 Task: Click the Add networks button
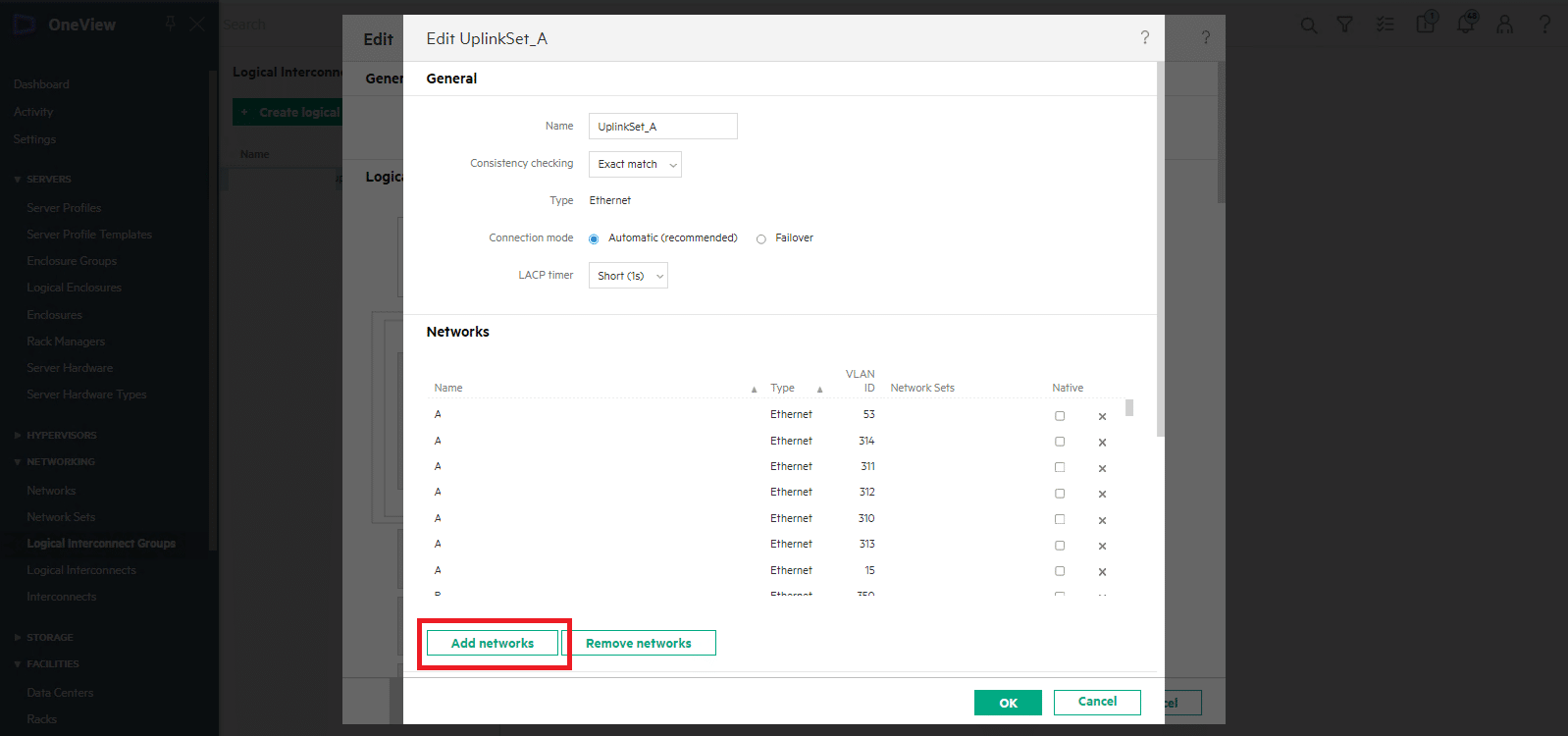point(493,643)
